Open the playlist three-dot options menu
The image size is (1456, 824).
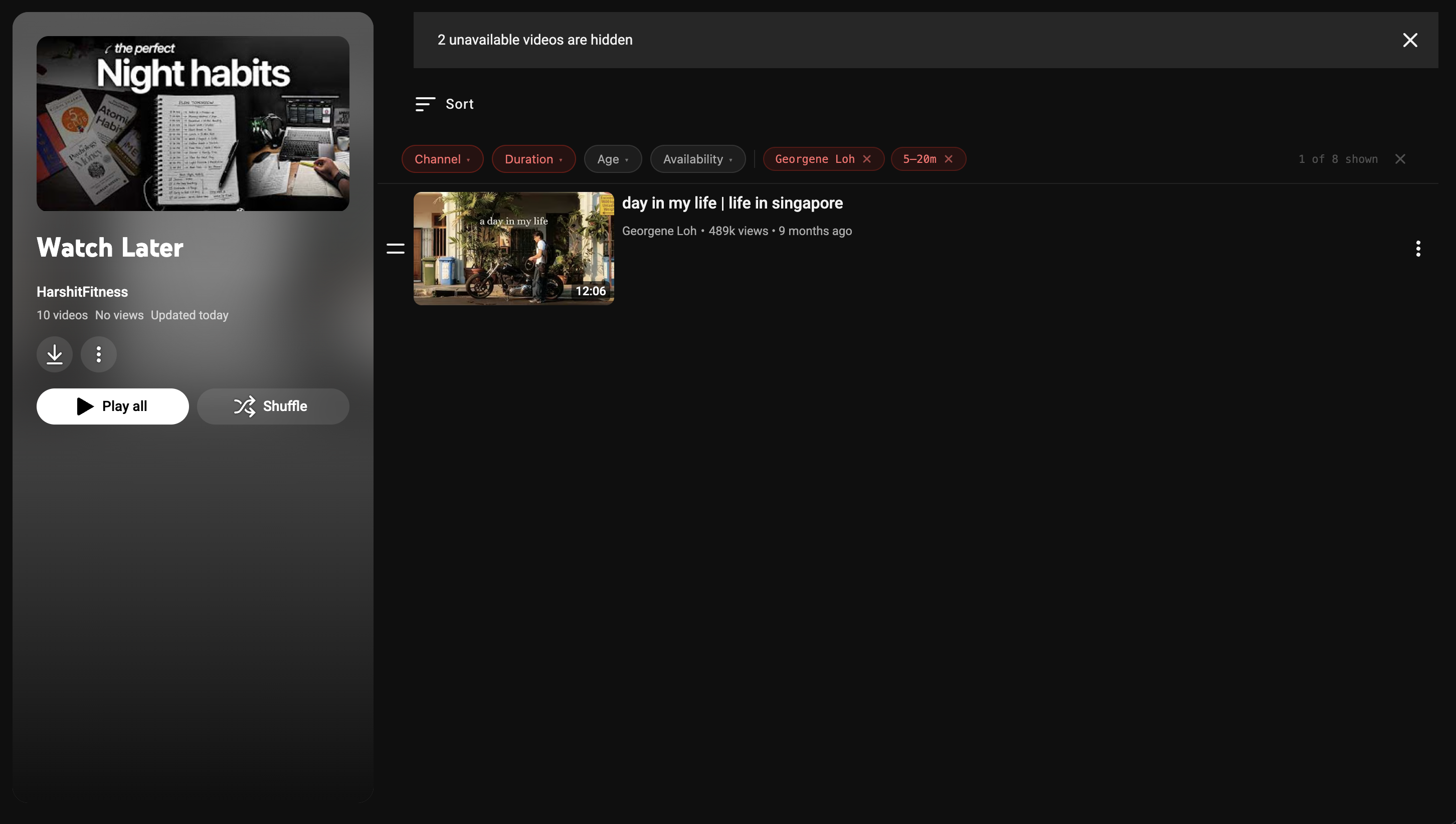(x=98, y=354)
